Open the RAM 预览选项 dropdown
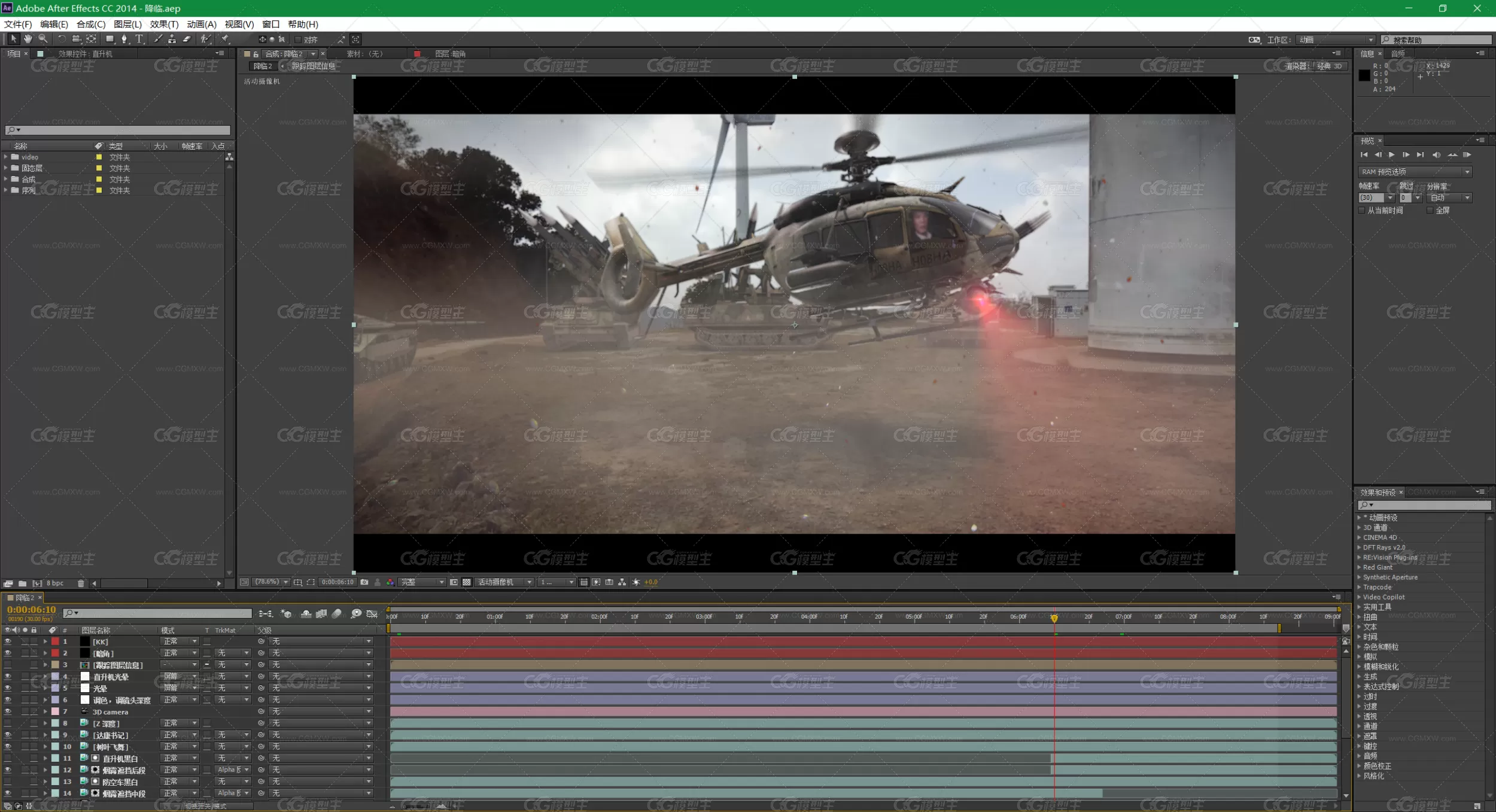 point(1415,172)
